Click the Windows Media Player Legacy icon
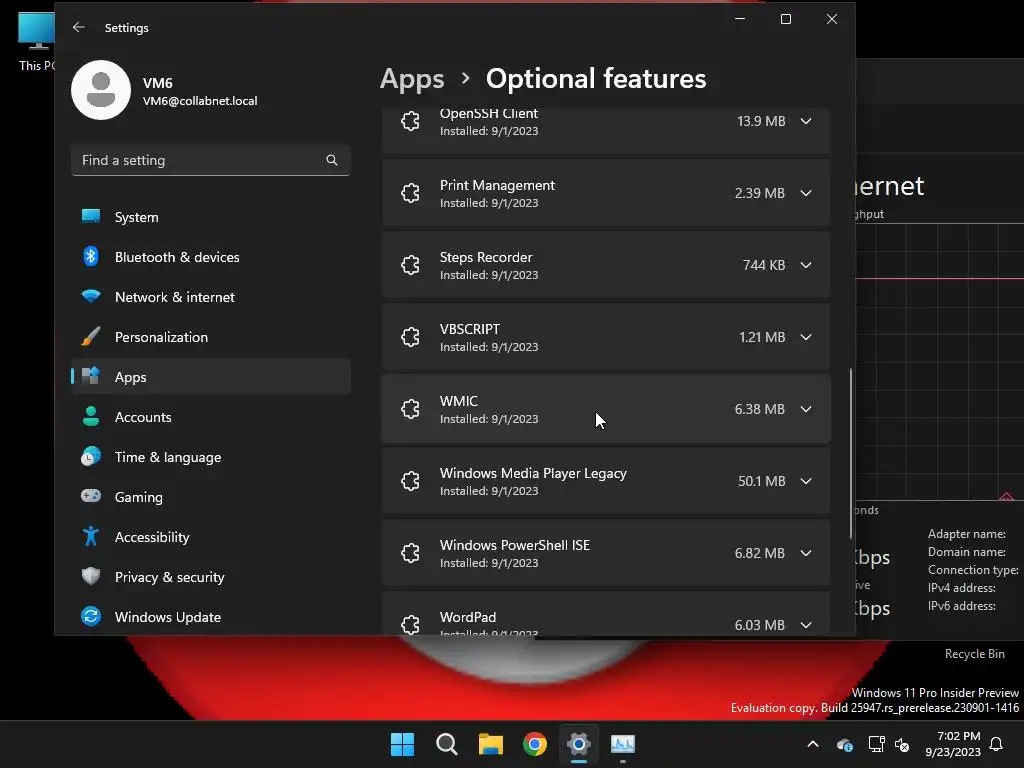Screen dimensions: 1024x768 pyautogui.click(x=410, y=481)
